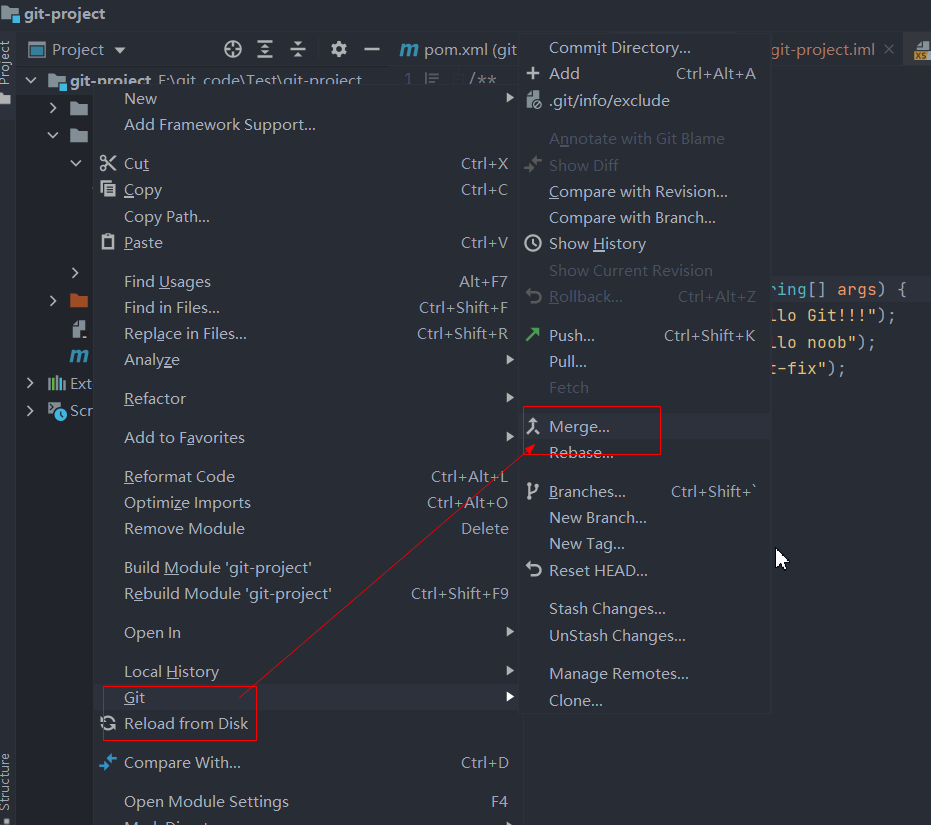Click the Merge fork icon
This screenshot has height=825, width=931.
point(533,426)
